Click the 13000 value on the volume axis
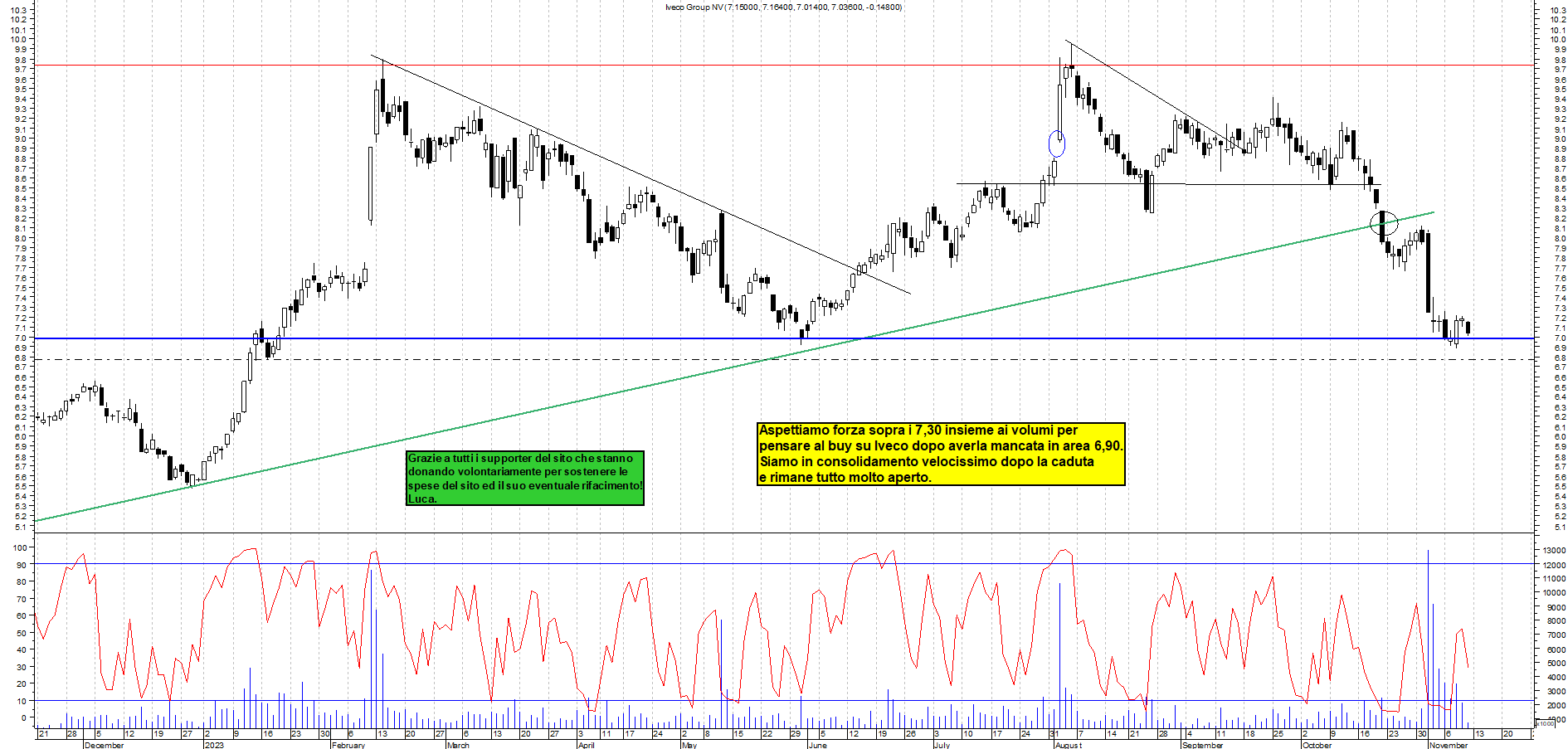Screen dimensions: 1568x749 tap(1554, 550)
